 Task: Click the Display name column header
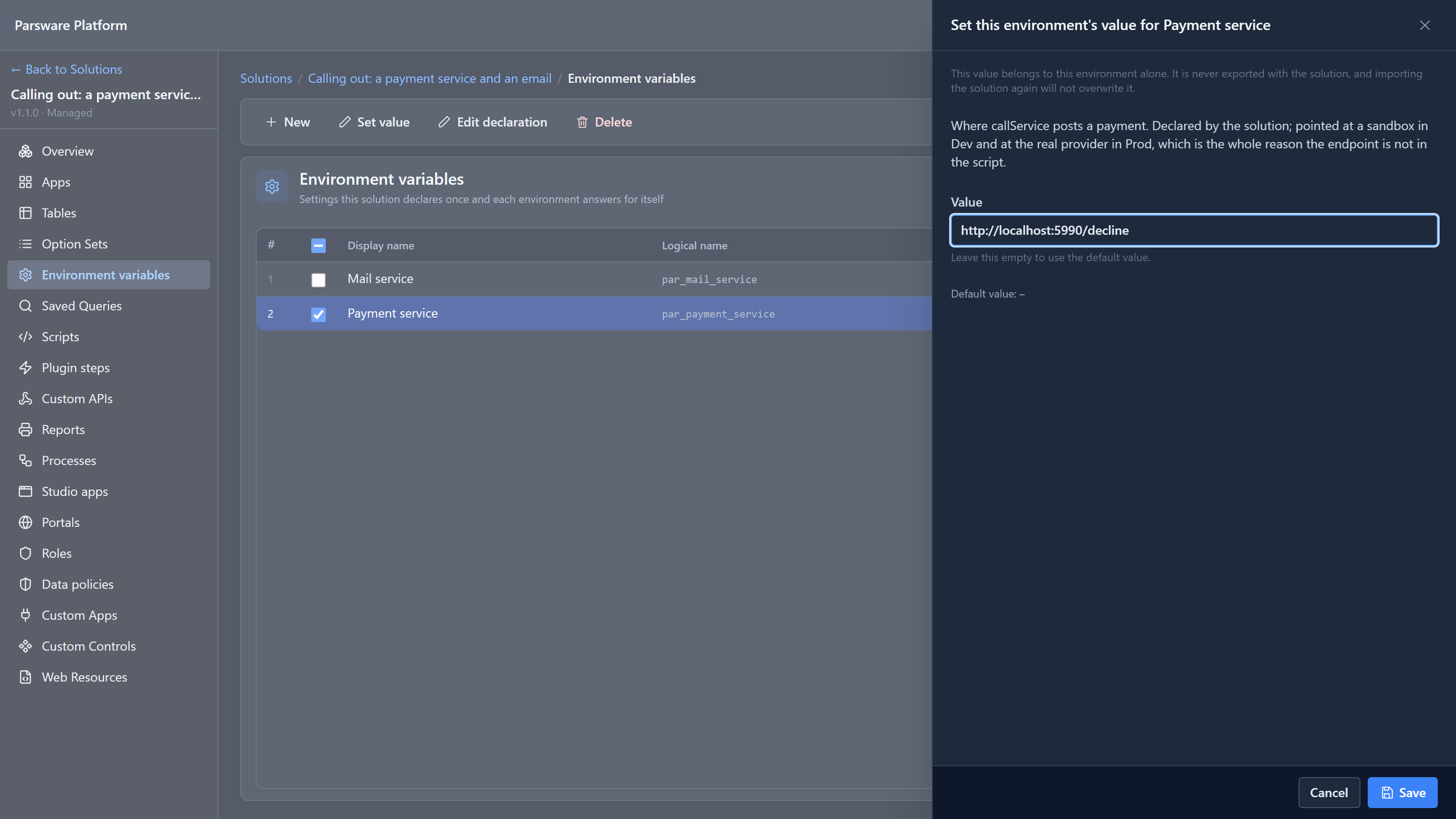coord(381,245)
